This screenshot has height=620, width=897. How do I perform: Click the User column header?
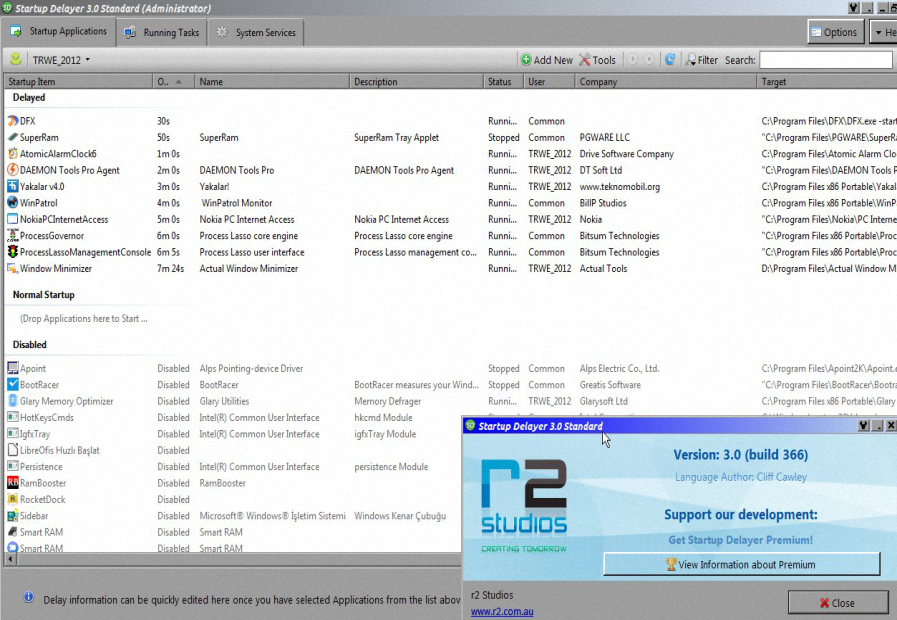point(549,82)
